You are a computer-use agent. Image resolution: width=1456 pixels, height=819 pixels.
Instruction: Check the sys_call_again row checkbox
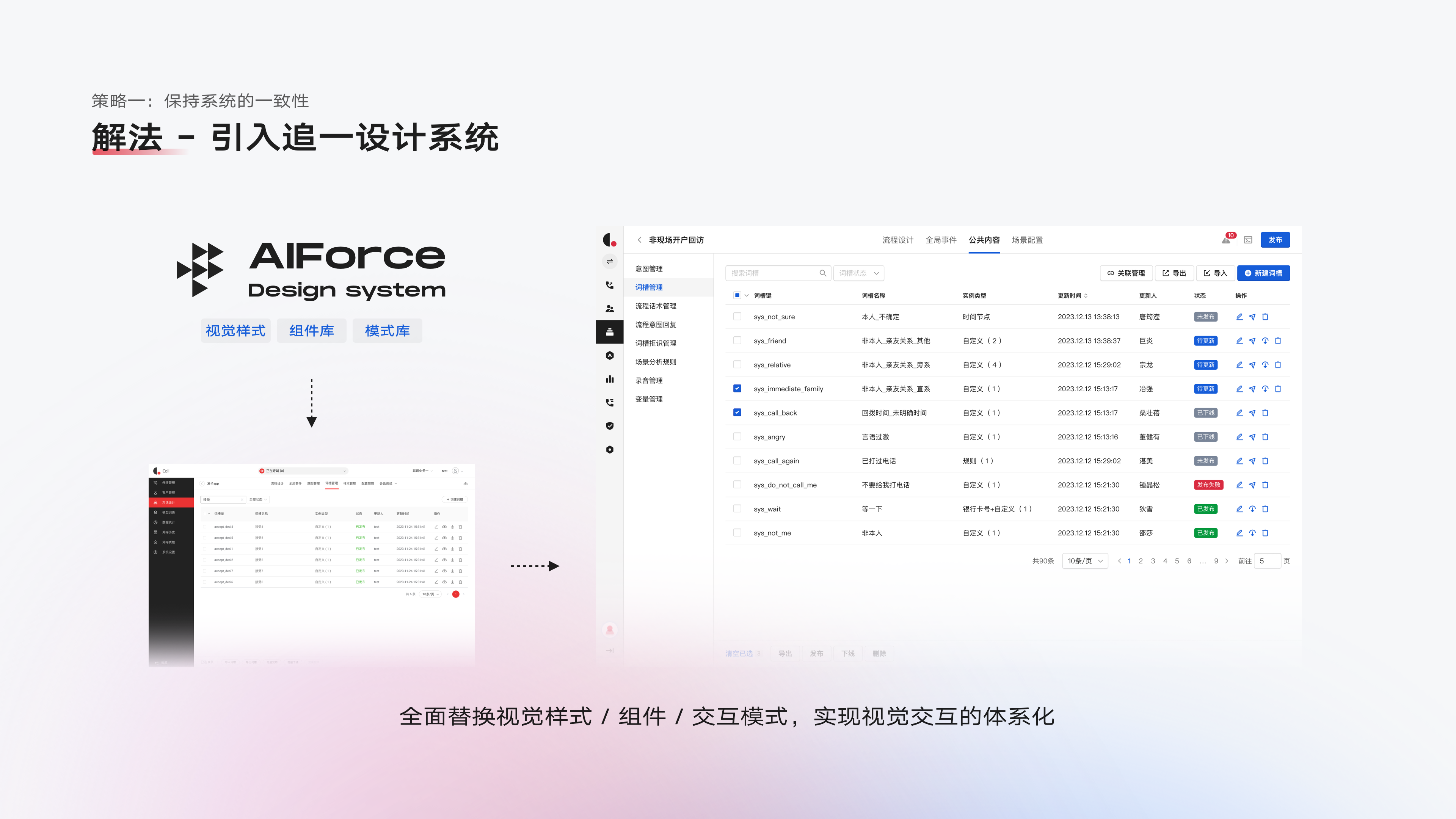(x=737, y=461)
